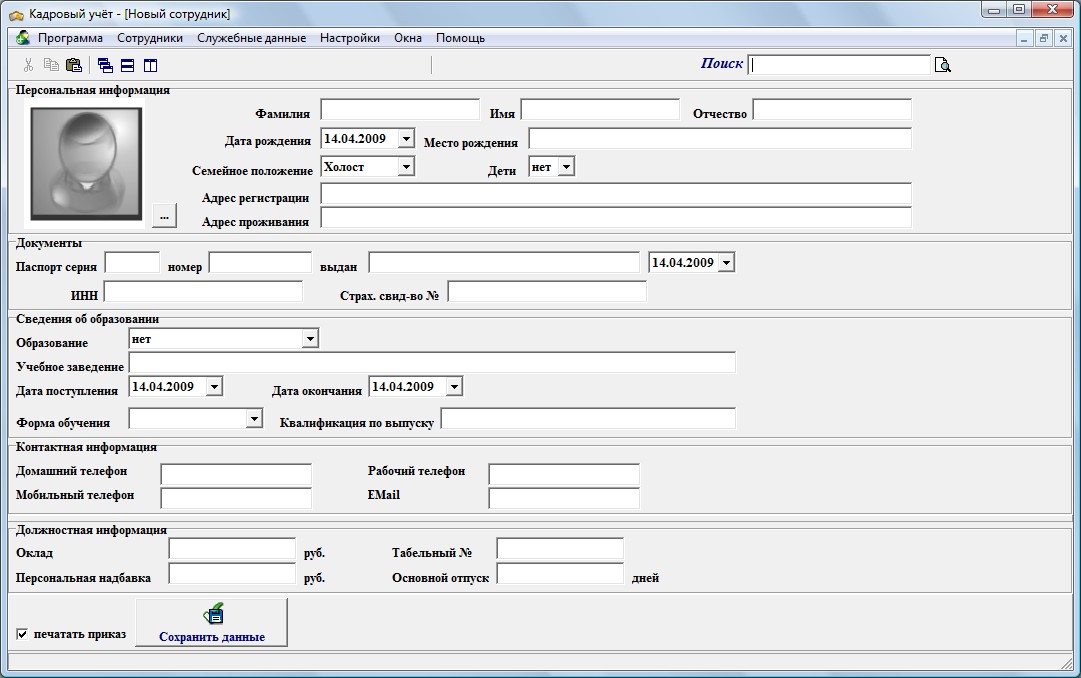Browse for photo with the ... button
This screenshot has height=678, width=1081.
click(x=164, y=215)
